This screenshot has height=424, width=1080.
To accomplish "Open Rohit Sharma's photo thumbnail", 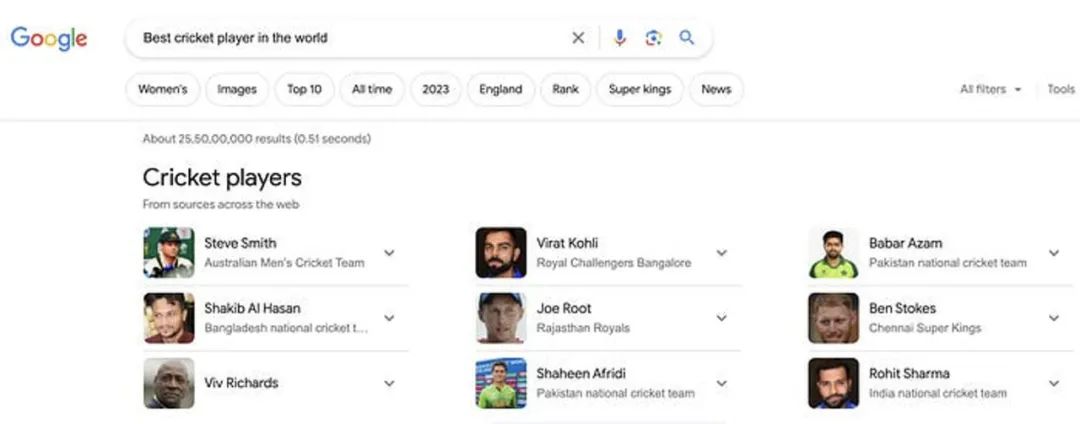I will [x=833, y=383].
